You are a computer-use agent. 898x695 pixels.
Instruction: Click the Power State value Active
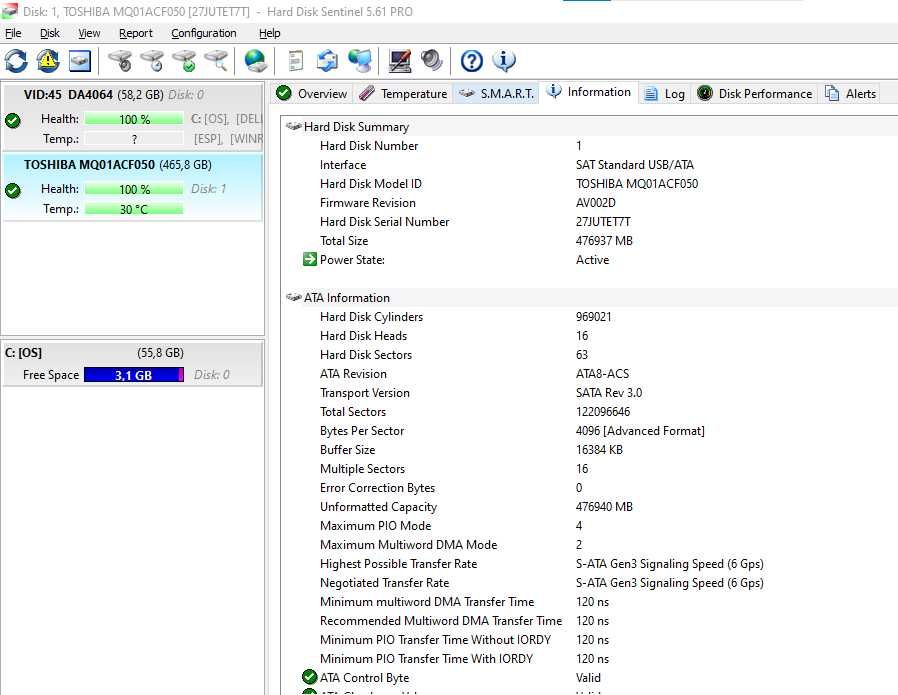tap(592, 260)
